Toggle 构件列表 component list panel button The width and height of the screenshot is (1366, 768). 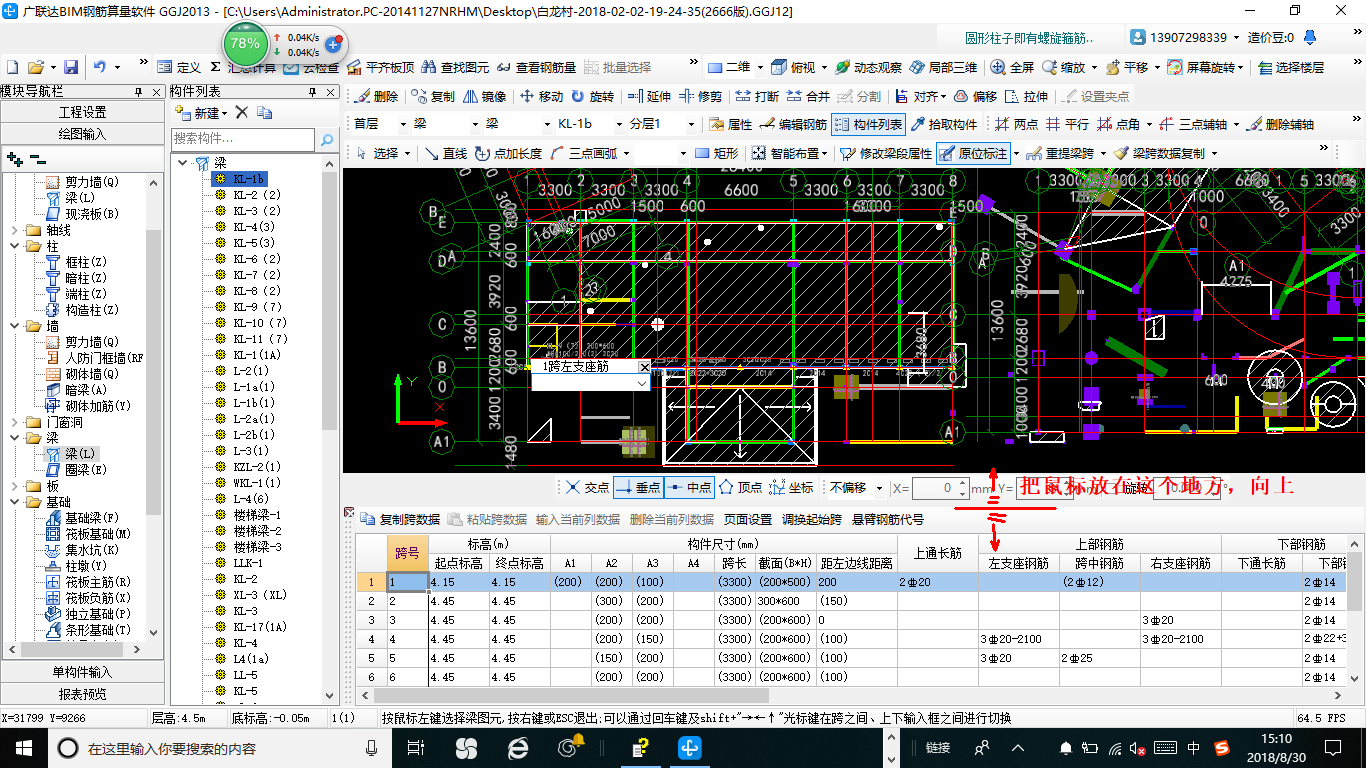point(869,124)
